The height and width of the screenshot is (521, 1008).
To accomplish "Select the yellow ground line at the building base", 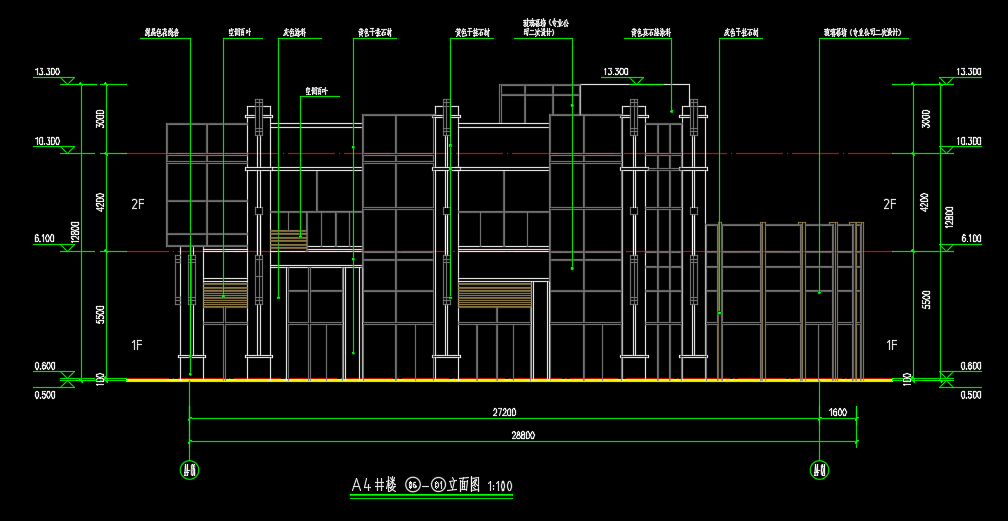I will (500, 380).
